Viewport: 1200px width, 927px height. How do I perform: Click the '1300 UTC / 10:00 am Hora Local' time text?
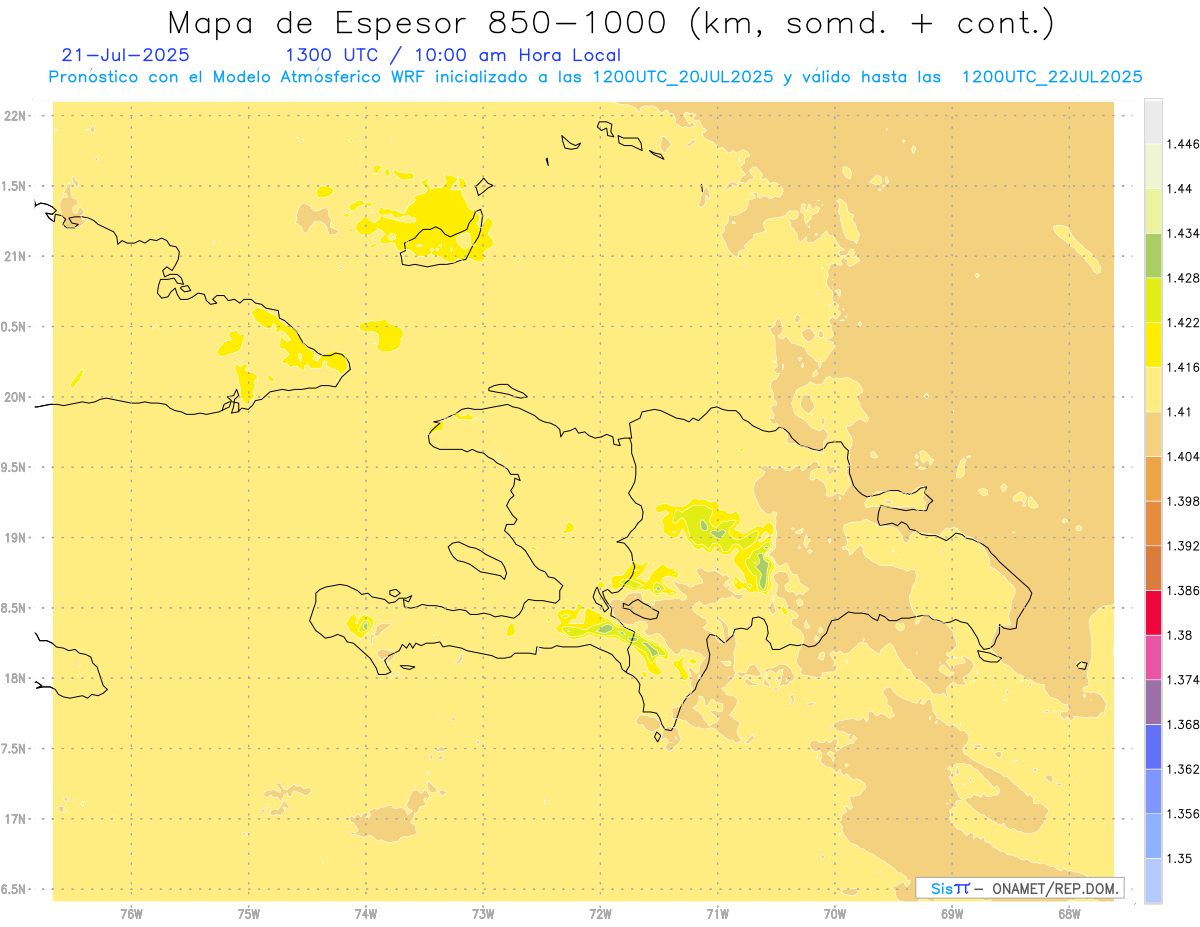pos(453,55)
